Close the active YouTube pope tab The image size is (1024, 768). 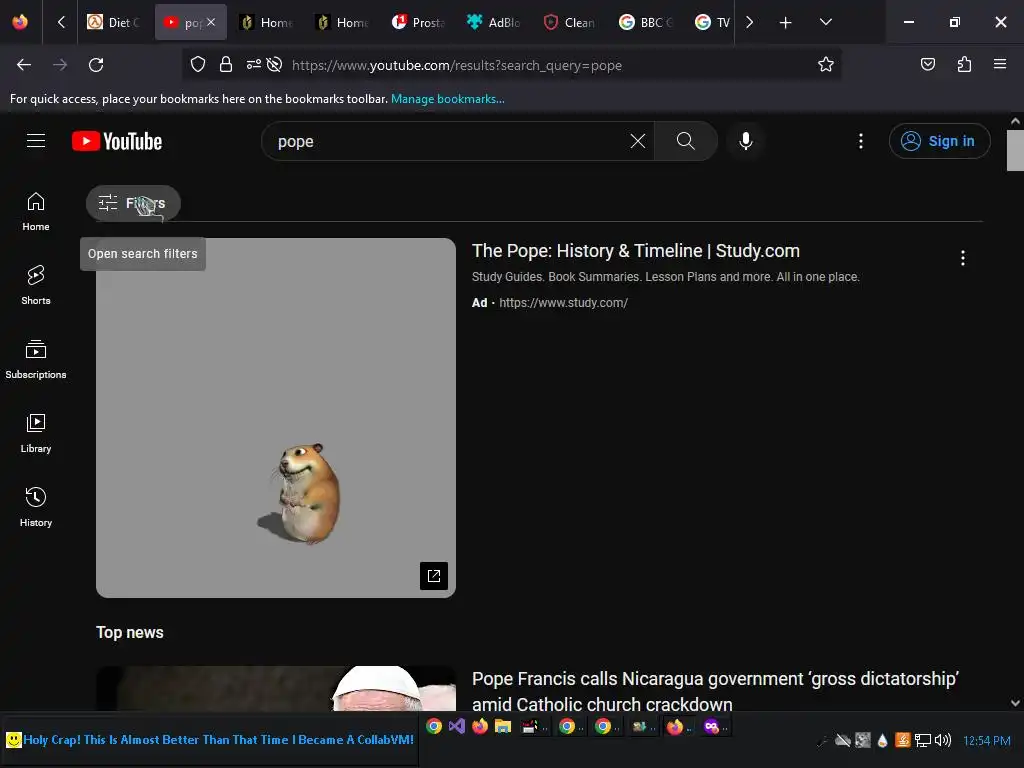[x=211, y=22]
